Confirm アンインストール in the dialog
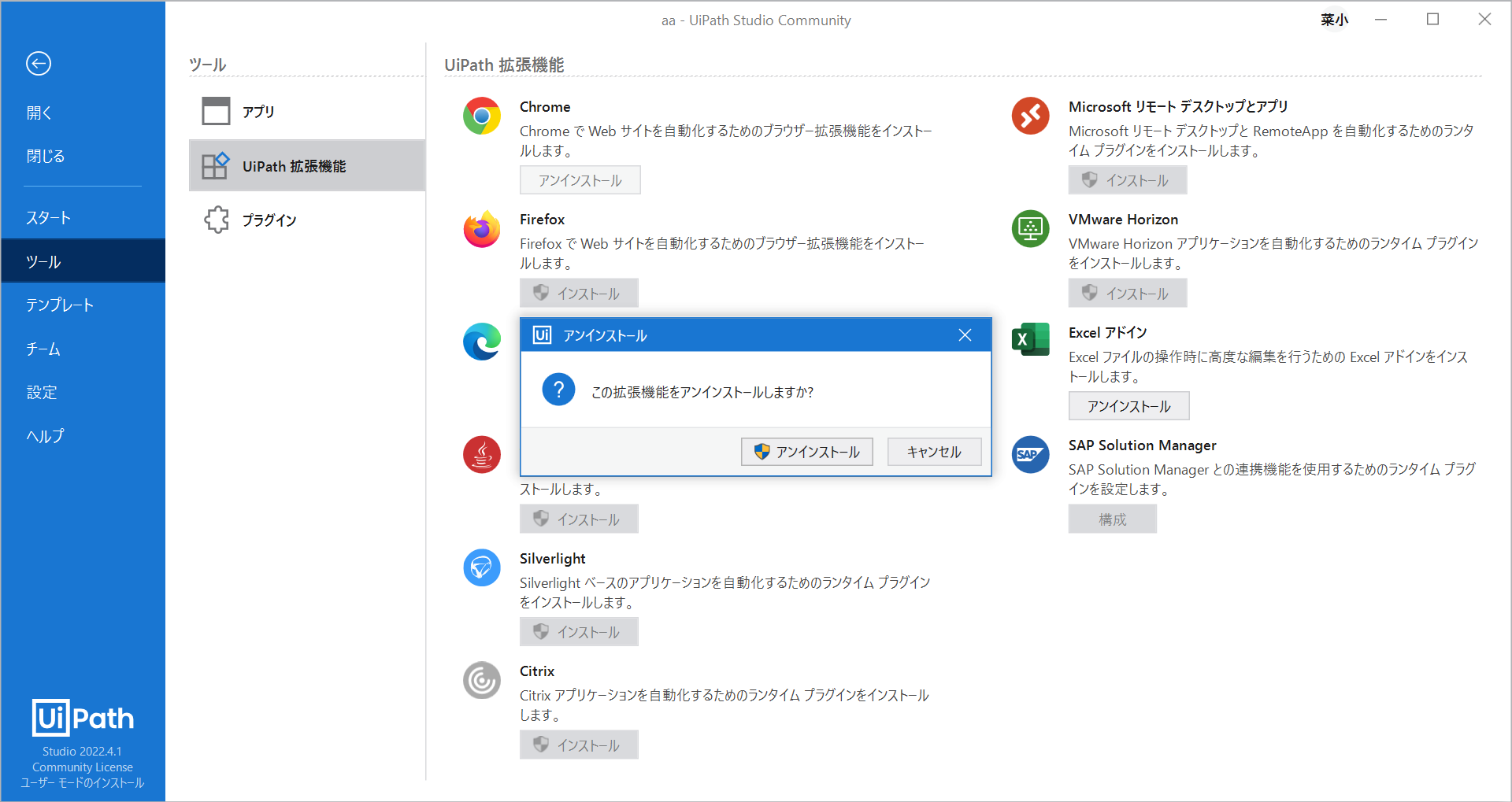 click(x=807, y=452)
